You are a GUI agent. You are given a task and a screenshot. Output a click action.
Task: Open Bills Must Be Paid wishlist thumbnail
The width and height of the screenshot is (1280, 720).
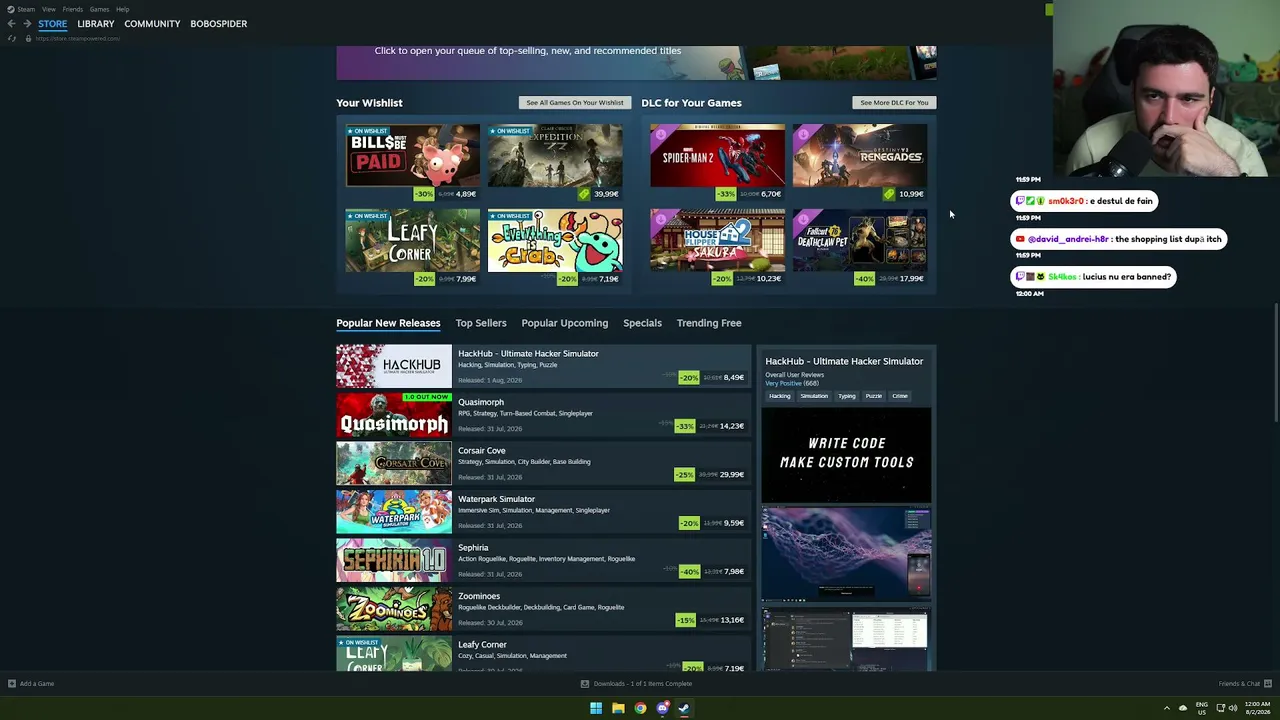413,156
